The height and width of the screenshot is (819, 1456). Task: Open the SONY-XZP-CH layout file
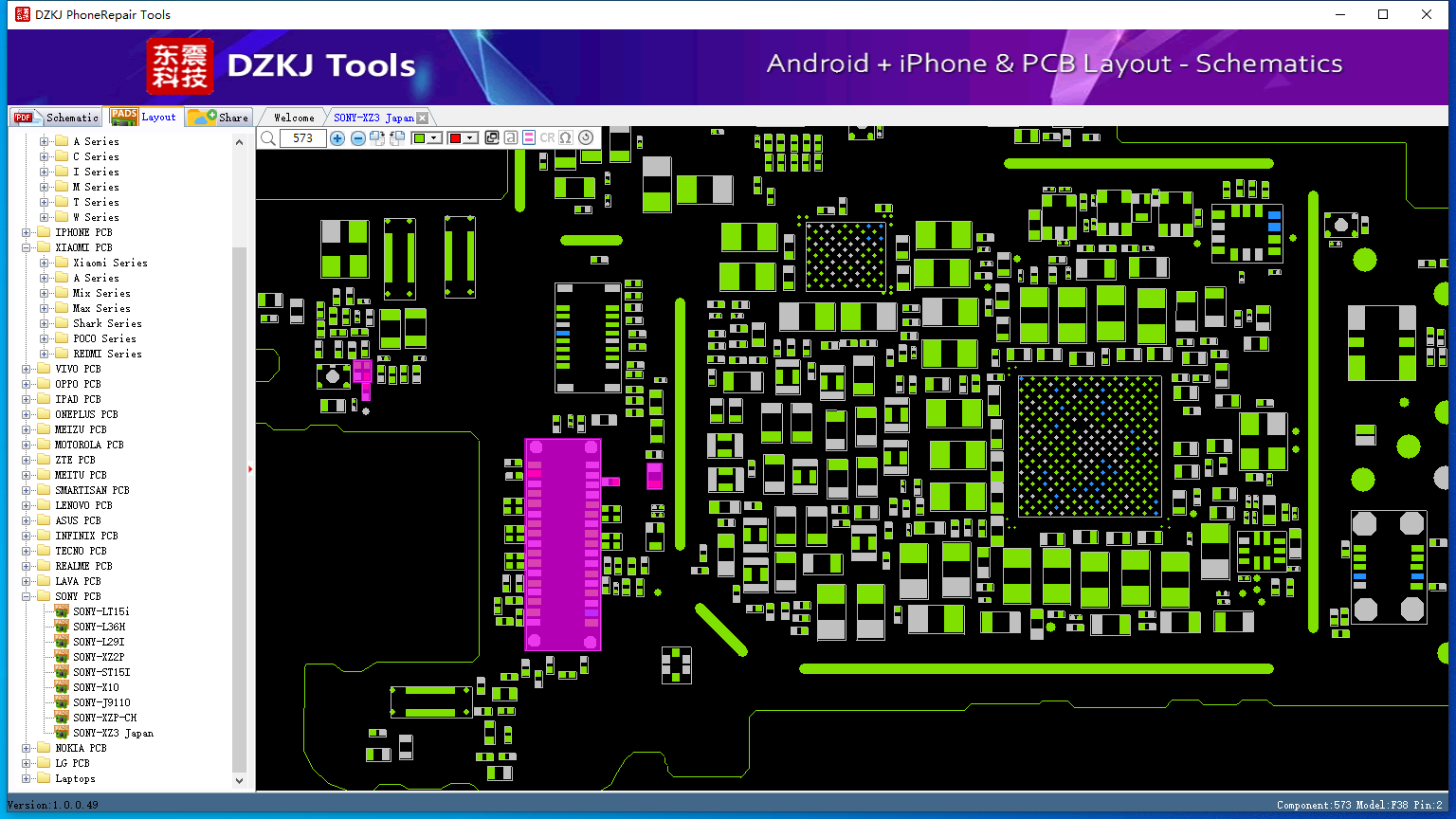point(104,718)
